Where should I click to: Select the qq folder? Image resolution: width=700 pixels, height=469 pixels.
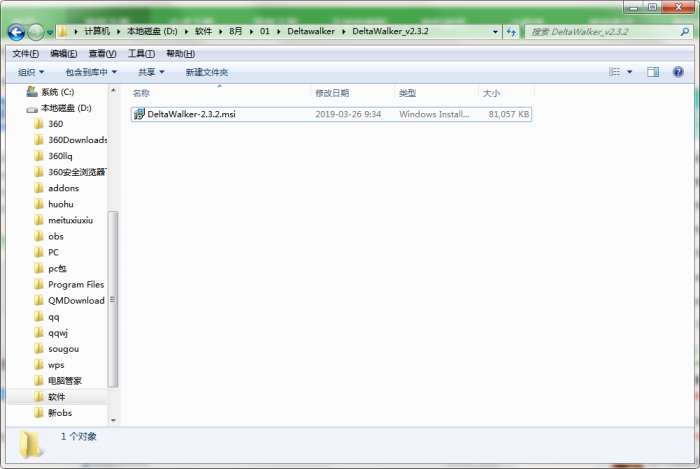(47, 316)
